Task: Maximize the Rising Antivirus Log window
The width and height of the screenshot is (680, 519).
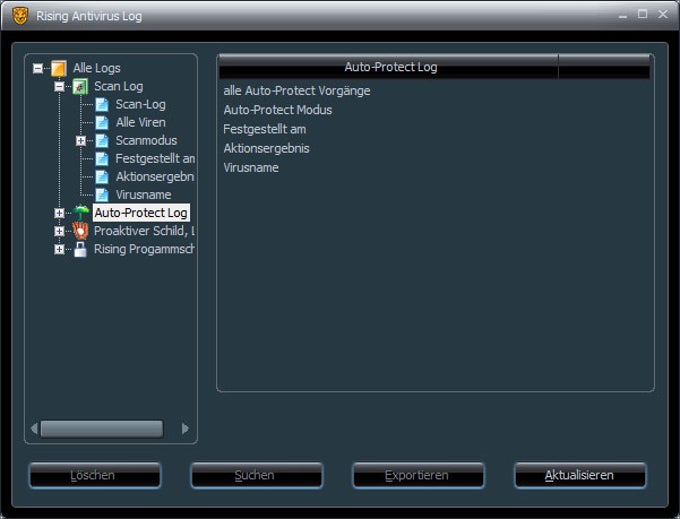Action: (x=643, y=14)
